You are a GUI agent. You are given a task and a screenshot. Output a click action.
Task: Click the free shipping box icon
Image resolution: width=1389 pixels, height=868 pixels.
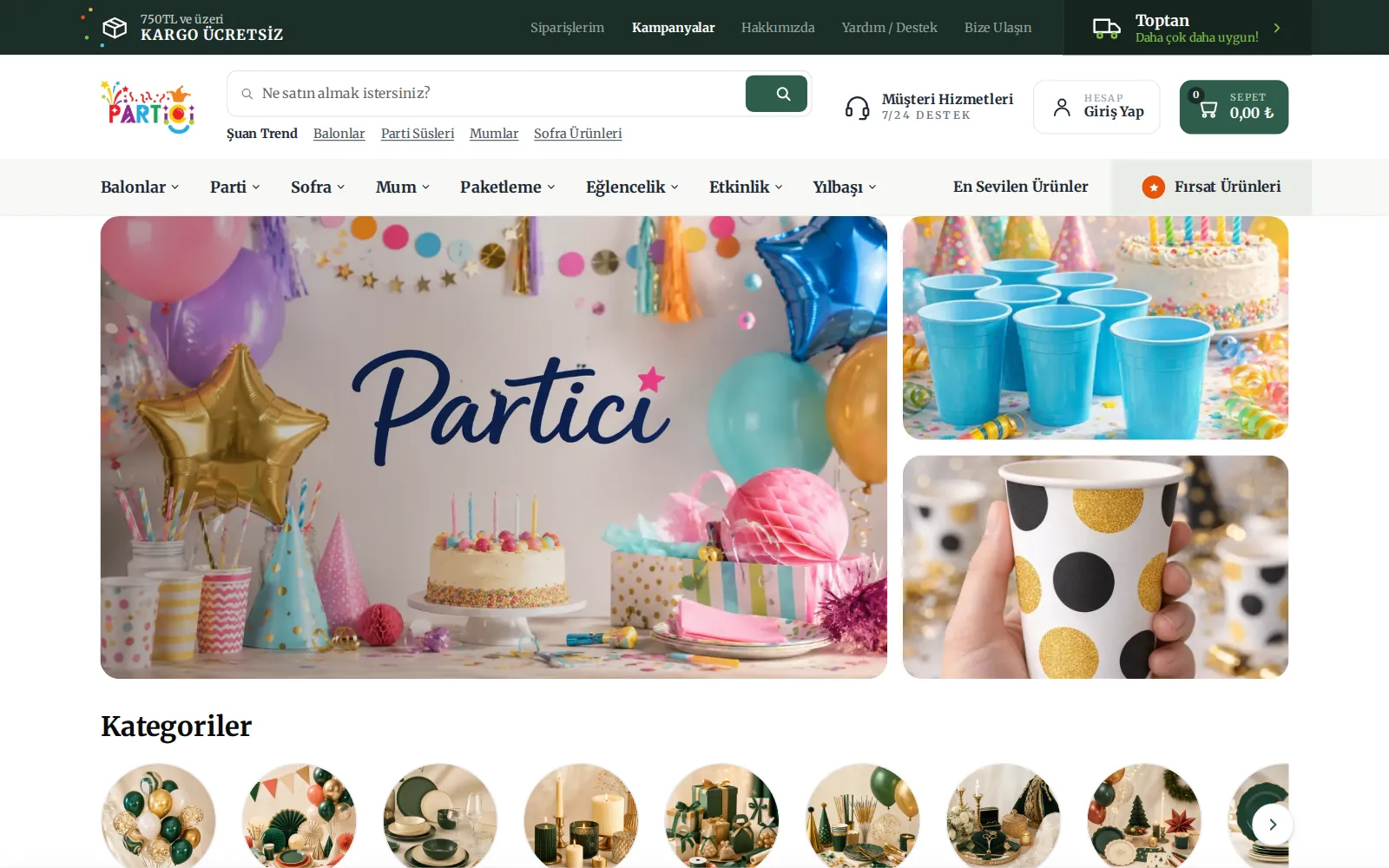(115, 28)
